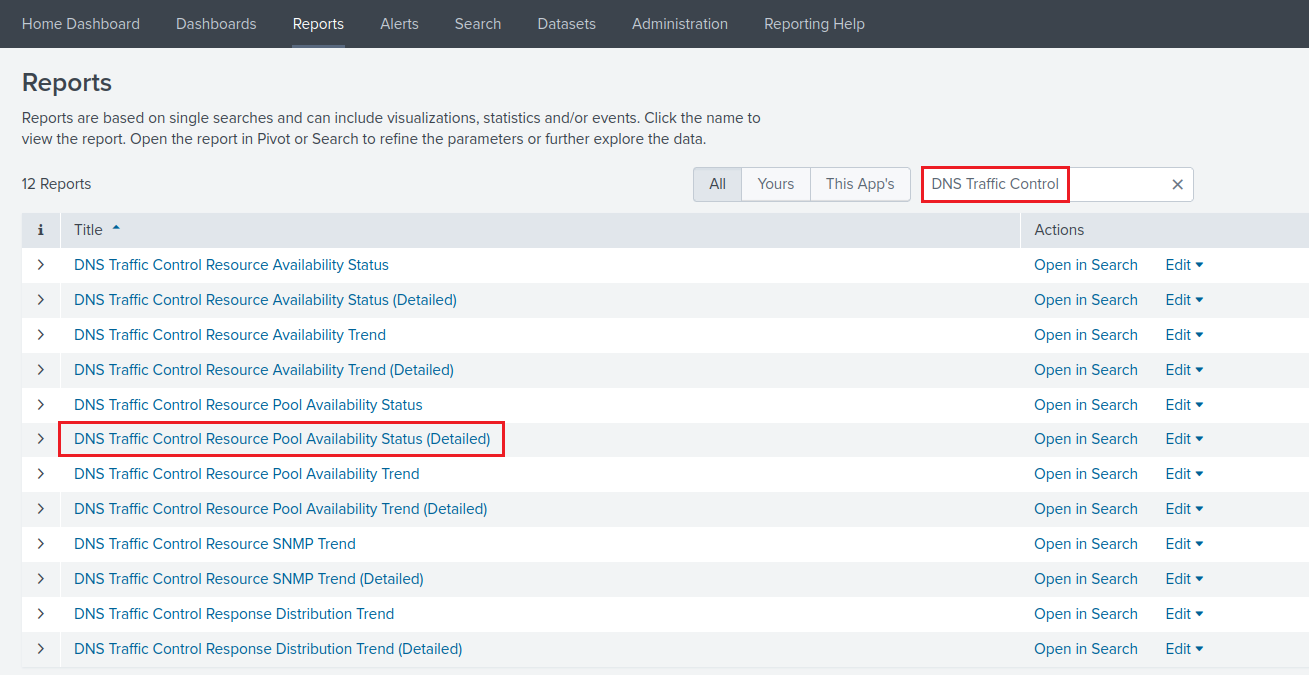Filter by This App's reports
1309x675 pixels.
pos(859,184)
